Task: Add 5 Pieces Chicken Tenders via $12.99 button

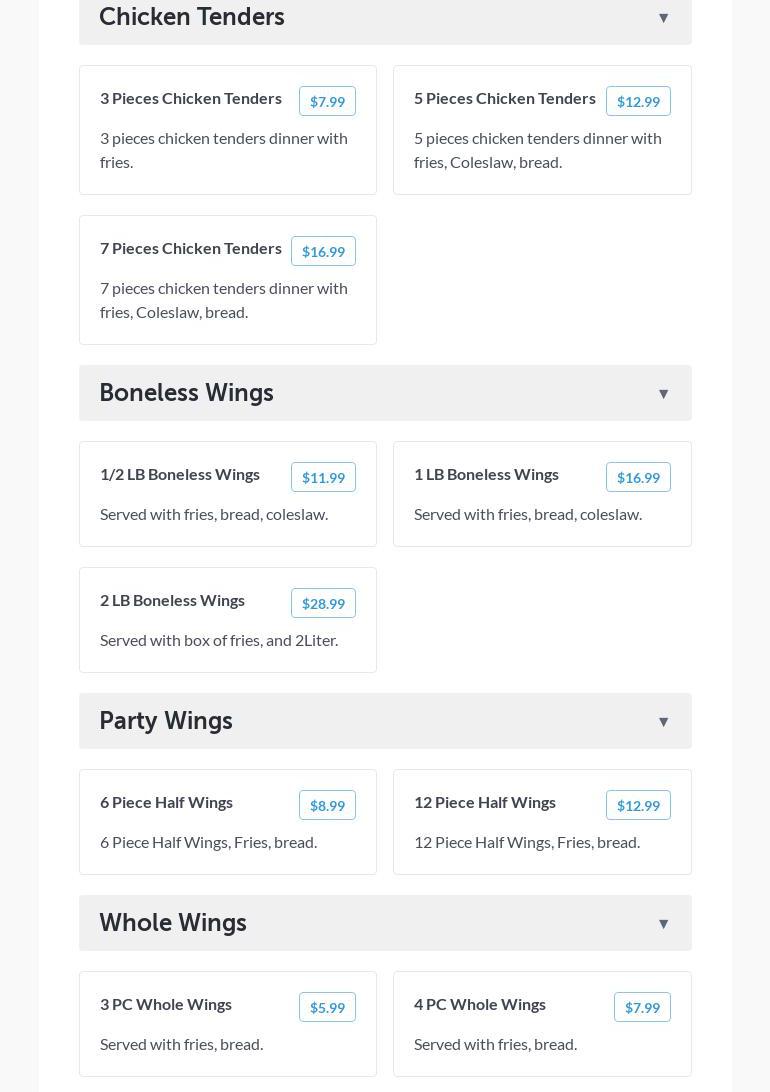Action: [x=638, y=101]
